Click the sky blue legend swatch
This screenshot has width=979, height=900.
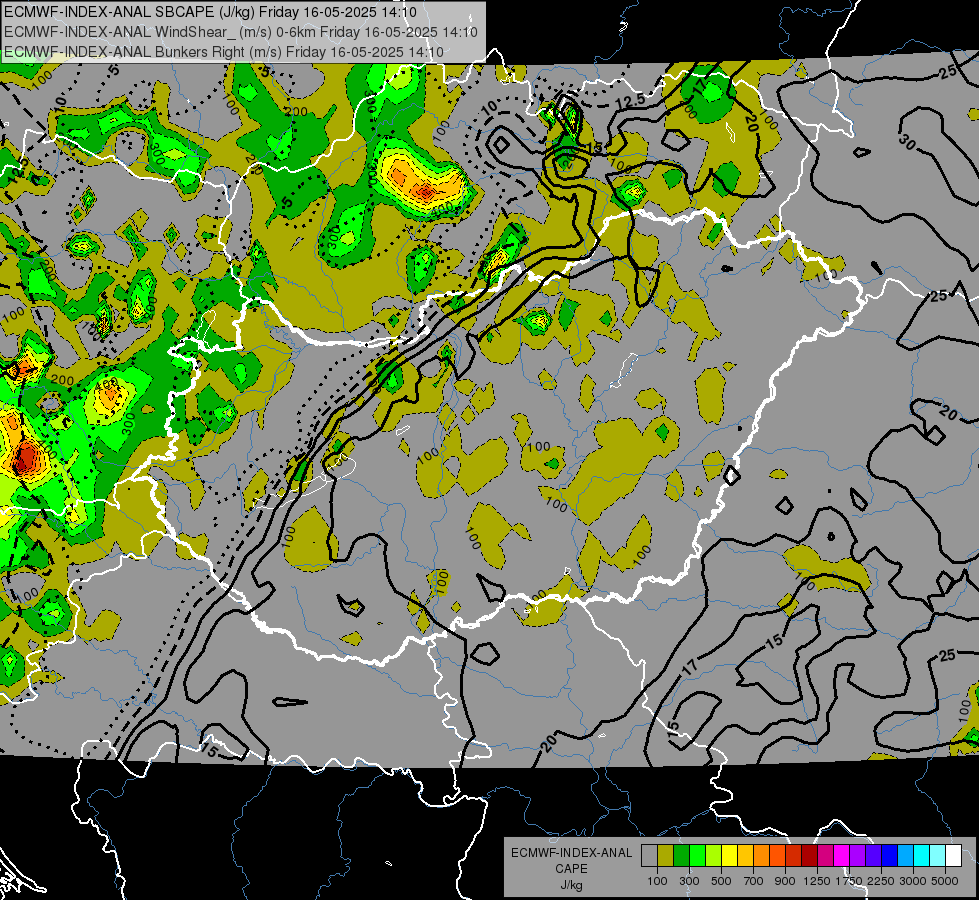pos(905,855)
